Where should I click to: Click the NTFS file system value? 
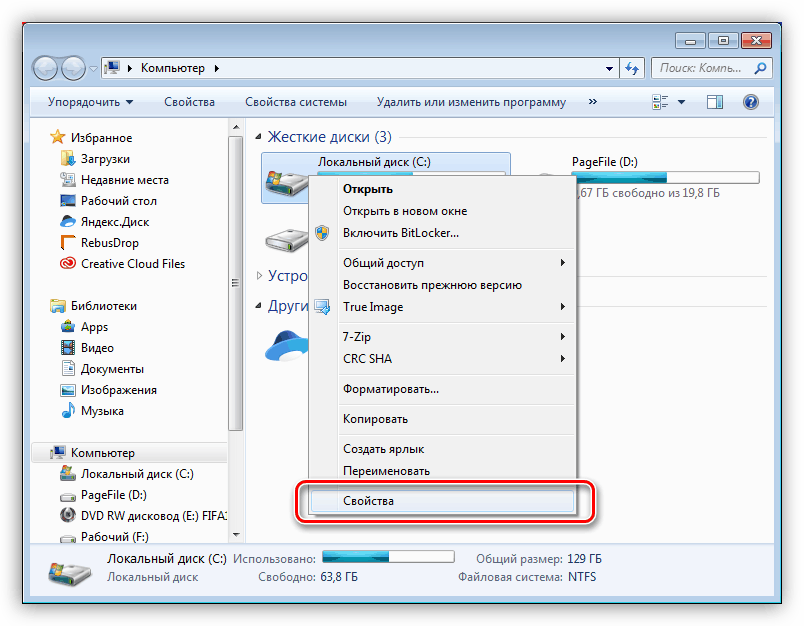point(582,577)
